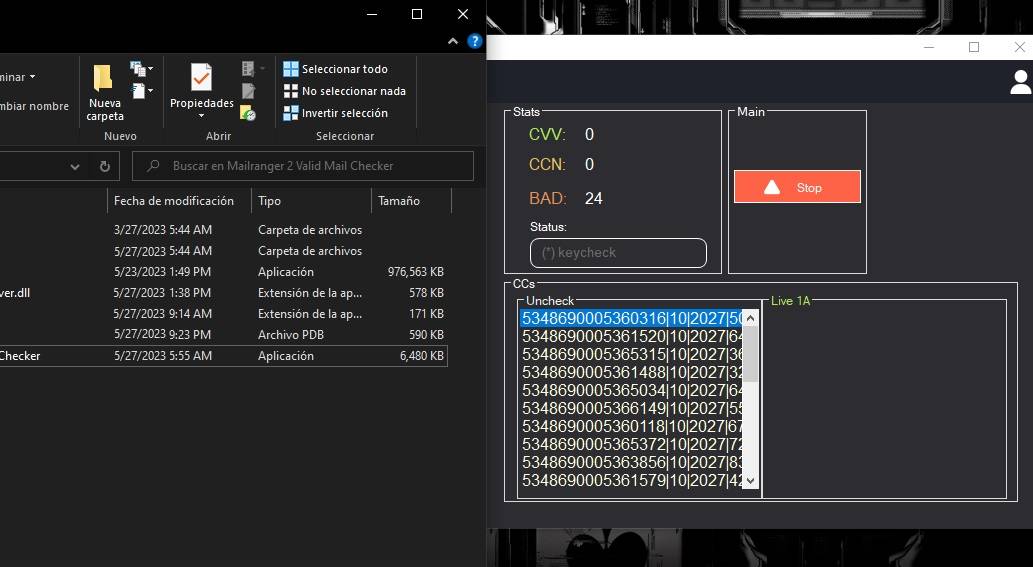1033x567 pixels.
Task: Click the Nueva carpeta icon
Action: [x=104, y=79]
